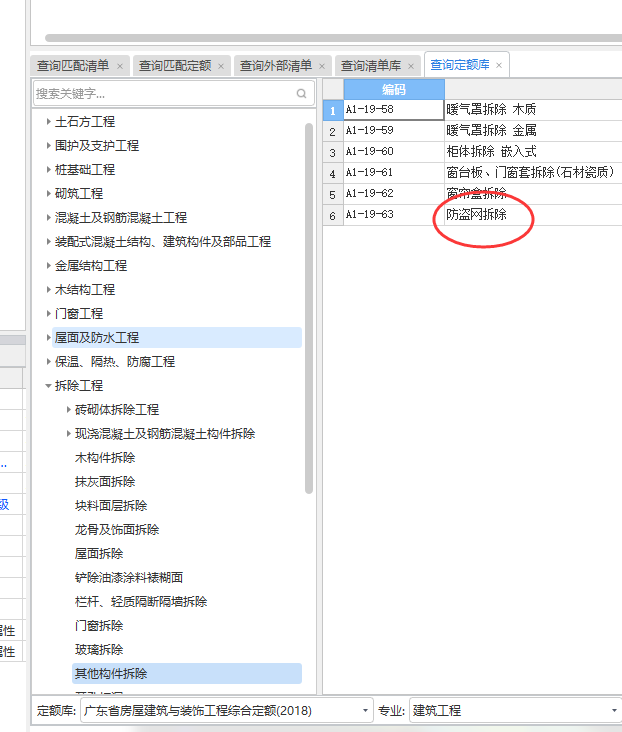
Task: Select 铲除油漆涂料裱糊面 tree item
Action: pos(129,577)
